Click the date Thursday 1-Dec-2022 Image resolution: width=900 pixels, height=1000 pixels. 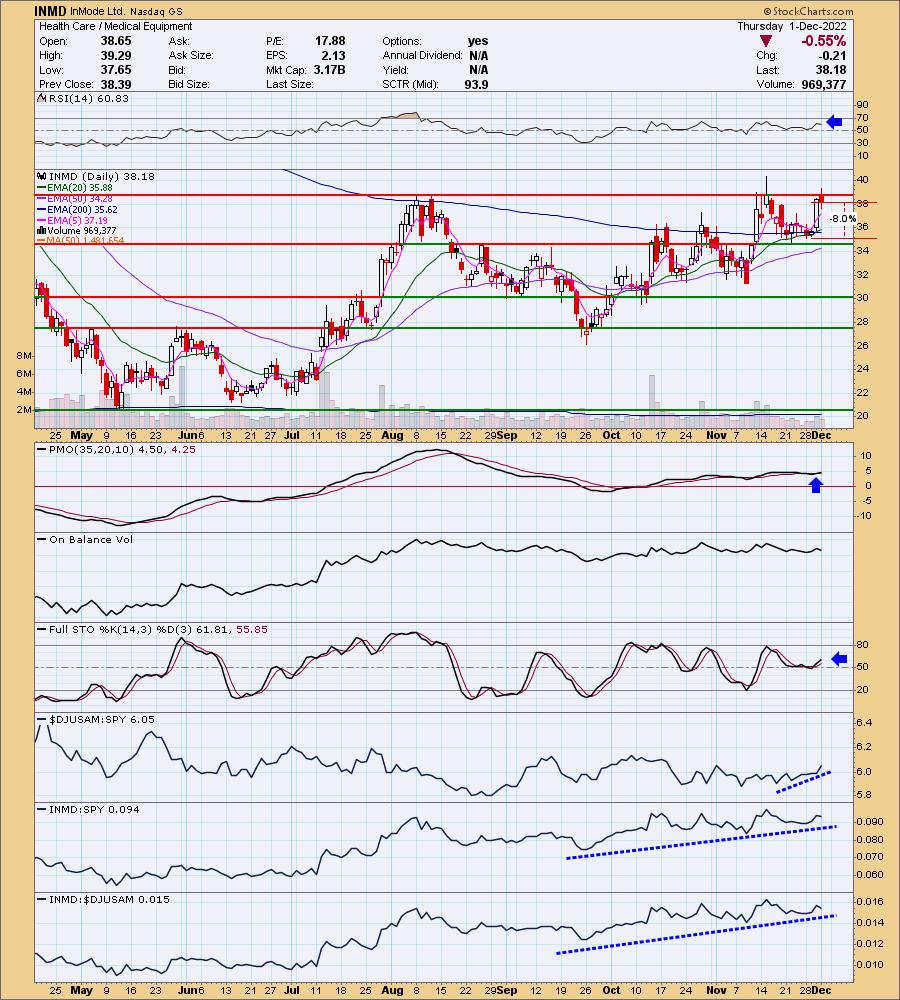792,26
